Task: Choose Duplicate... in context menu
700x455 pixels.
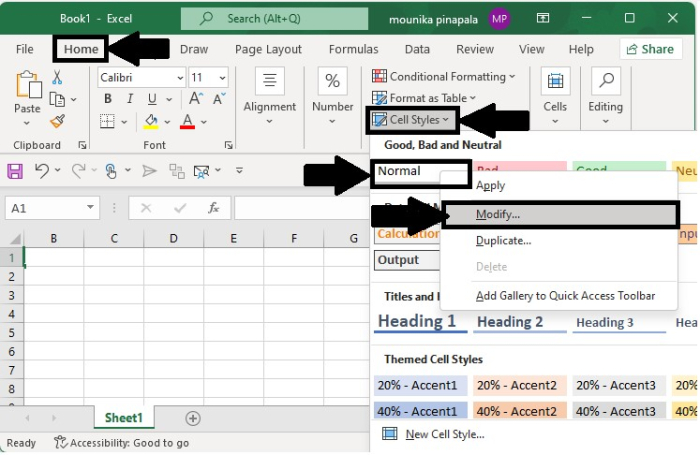Action: [560, 241]
